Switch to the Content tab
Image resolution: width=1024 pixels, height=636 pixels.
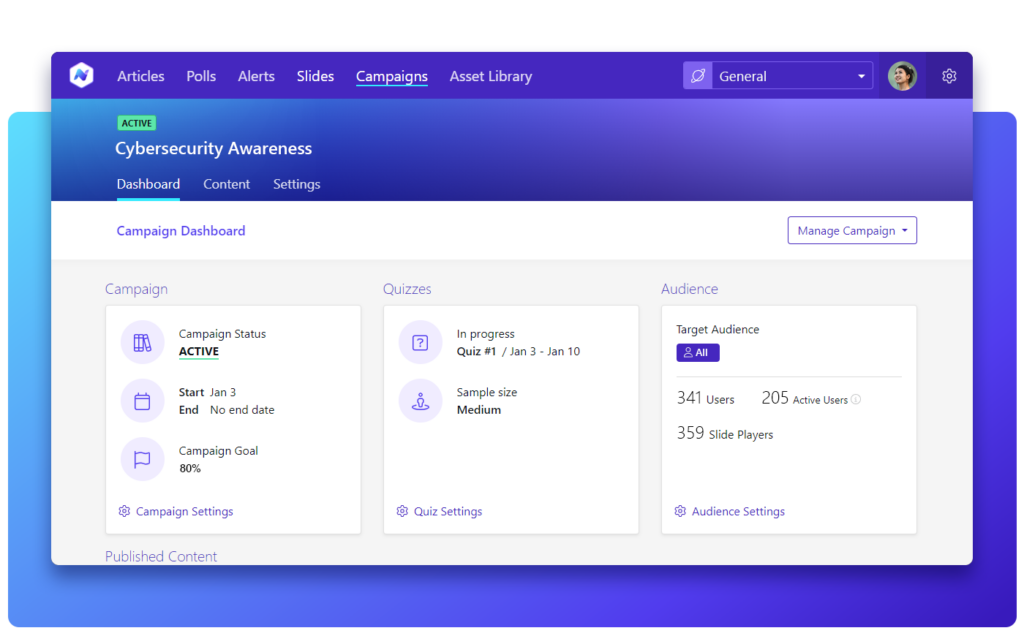tap(226, 184)
